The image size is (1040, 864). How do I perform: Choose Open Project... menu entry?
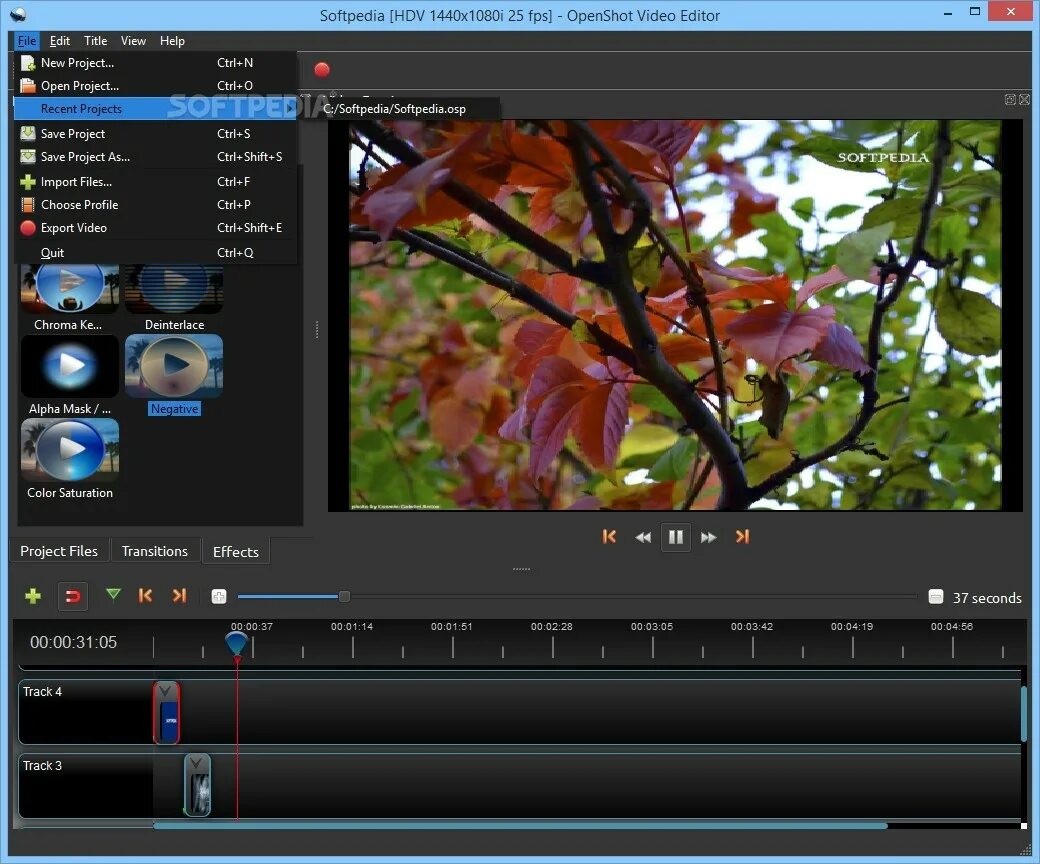(155, 86)
